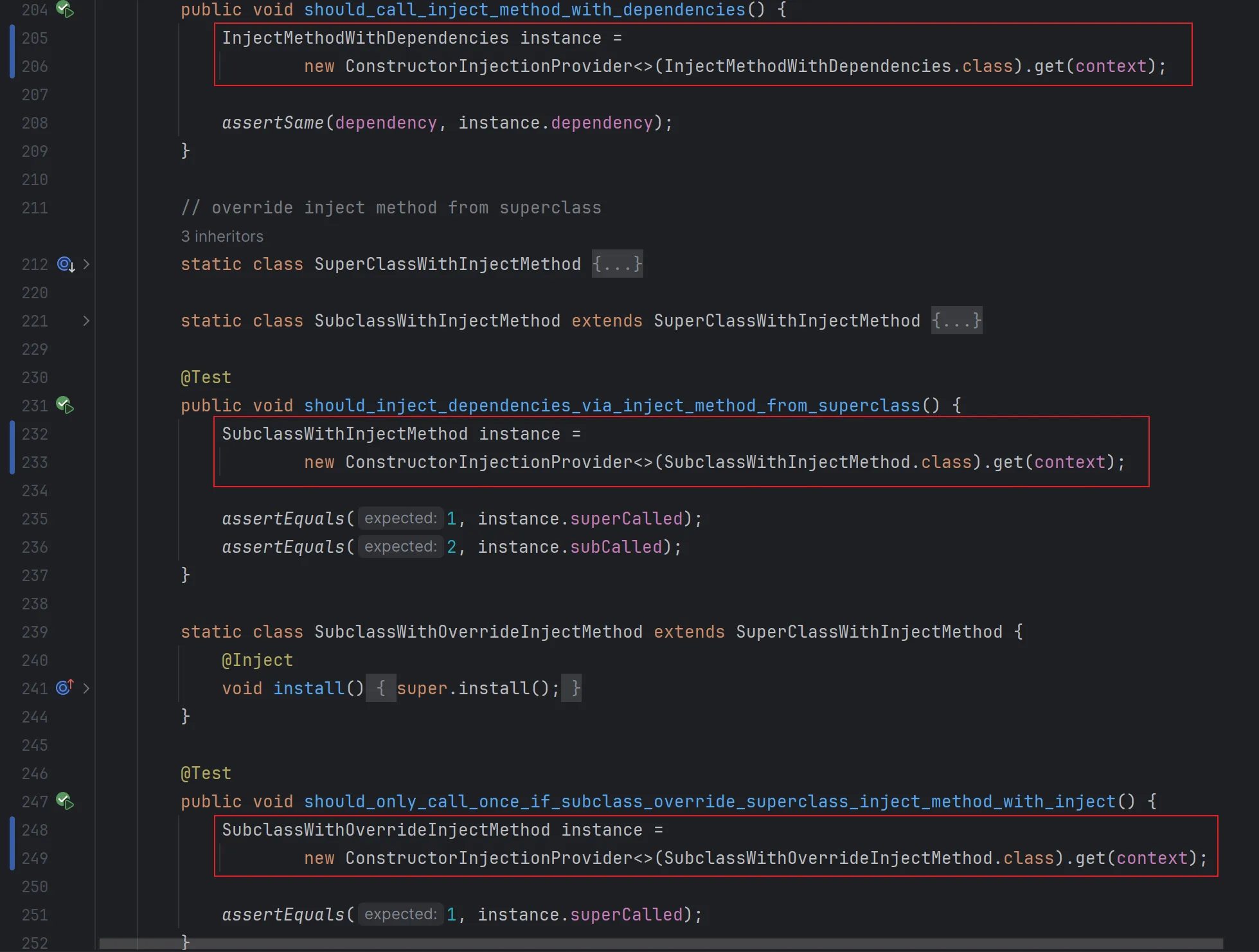Click the 'expected:' inlay hint on line 251

(x=400, y=914)
